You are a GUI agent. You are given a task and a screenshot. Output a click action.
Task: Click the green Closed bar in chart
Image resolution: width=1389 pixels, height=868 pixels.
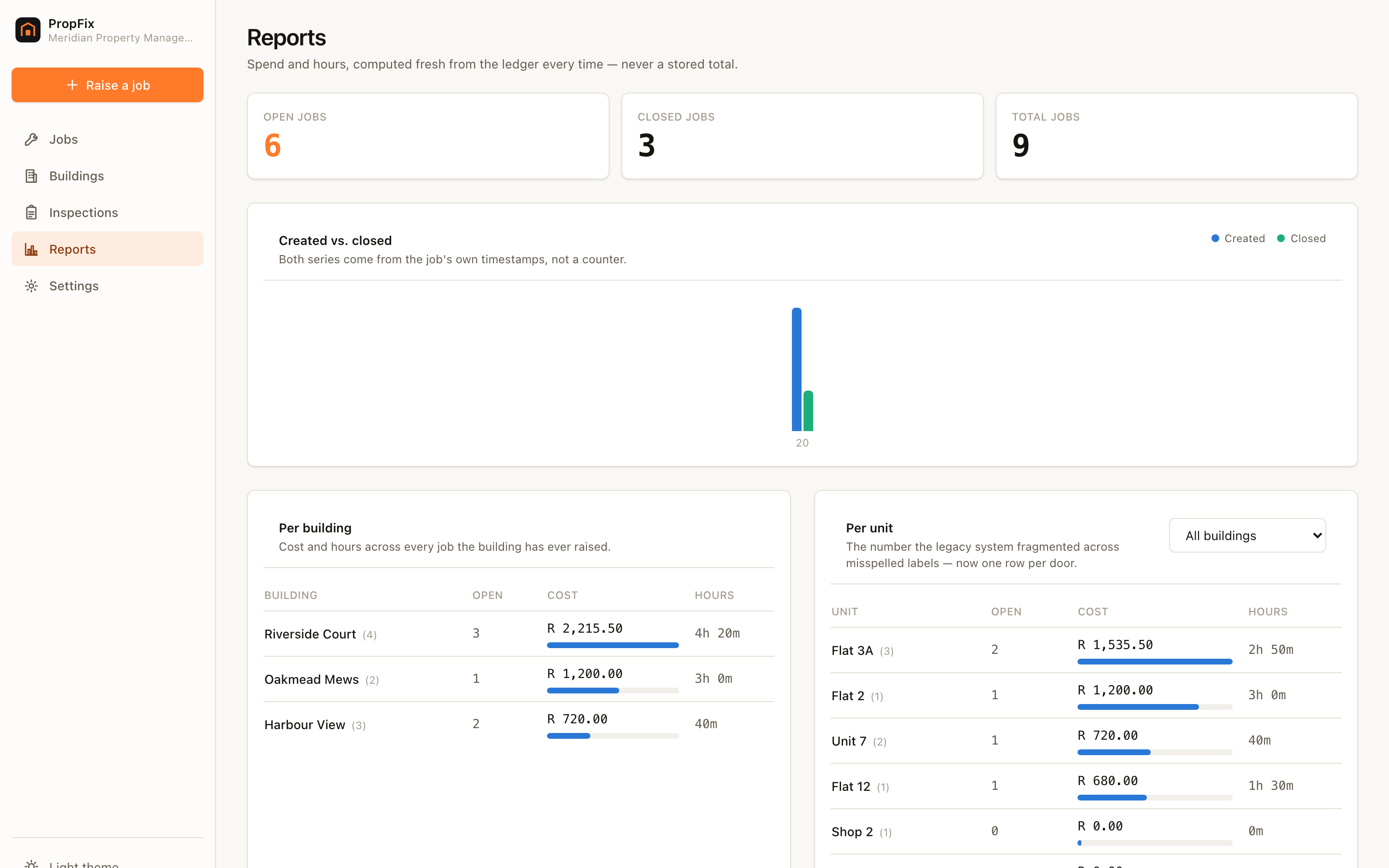(x=808, y=411)
